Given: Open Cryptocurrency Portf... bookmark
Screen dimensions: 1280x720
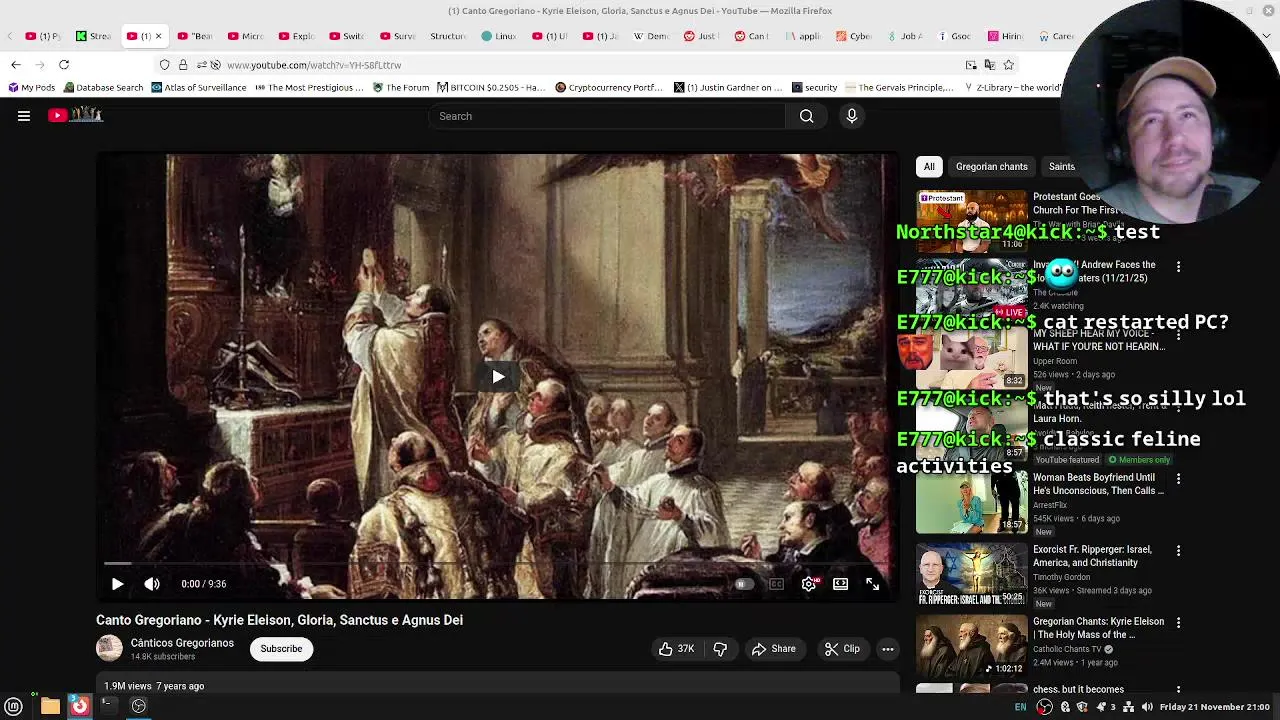Looking at the screenshot, I should pyautogui.click(x=610, y=88).
